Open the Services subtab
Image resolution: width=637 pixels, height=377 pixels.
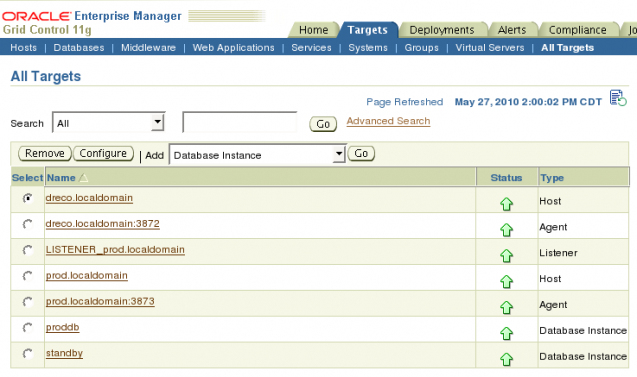[x=311, y=48]
